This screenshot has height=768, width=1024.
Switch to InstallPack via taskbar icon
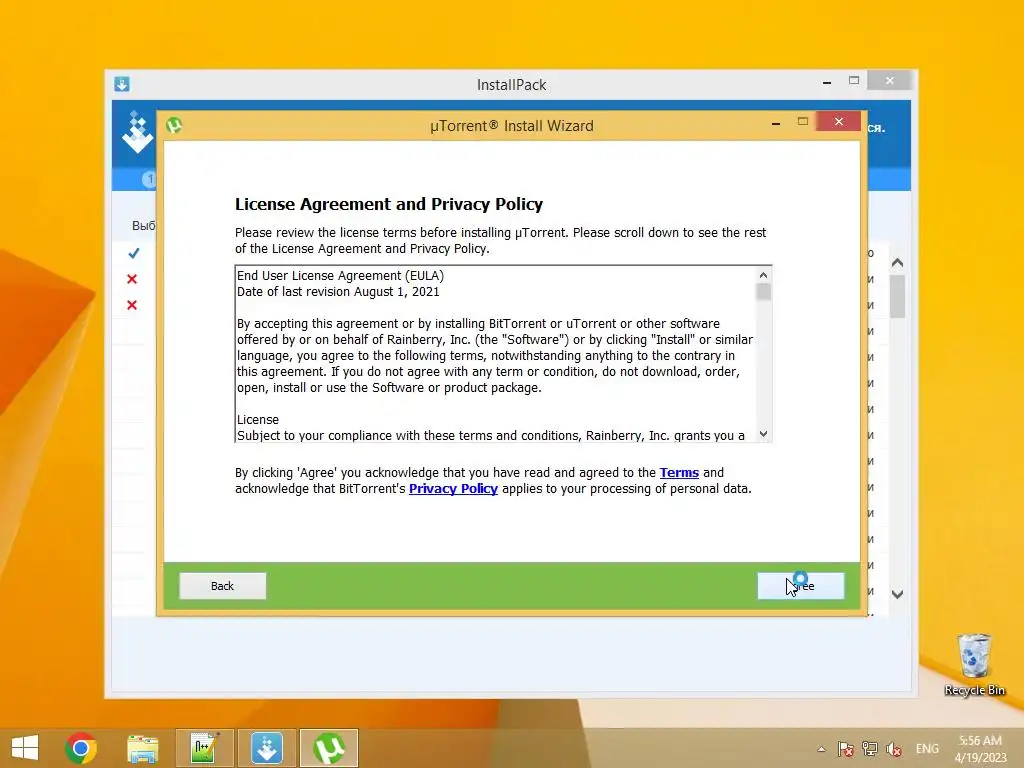[x=266, y=748]
